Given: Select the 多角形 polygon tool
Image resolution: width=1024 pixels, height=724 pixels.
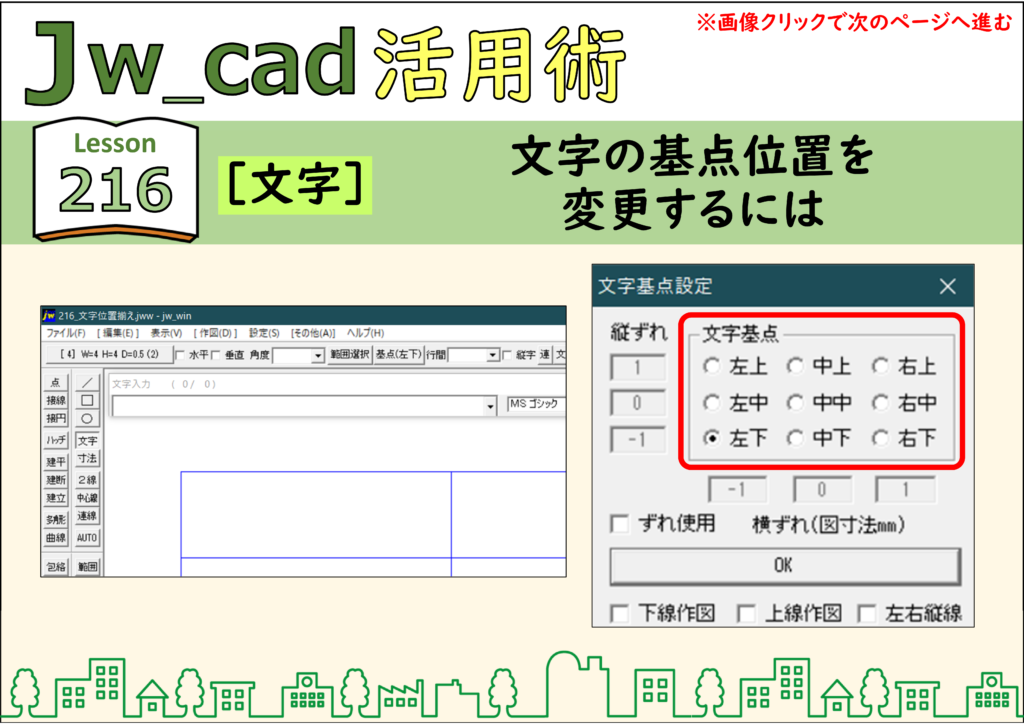Looking at the screenshot, I should tap(56, 520).
